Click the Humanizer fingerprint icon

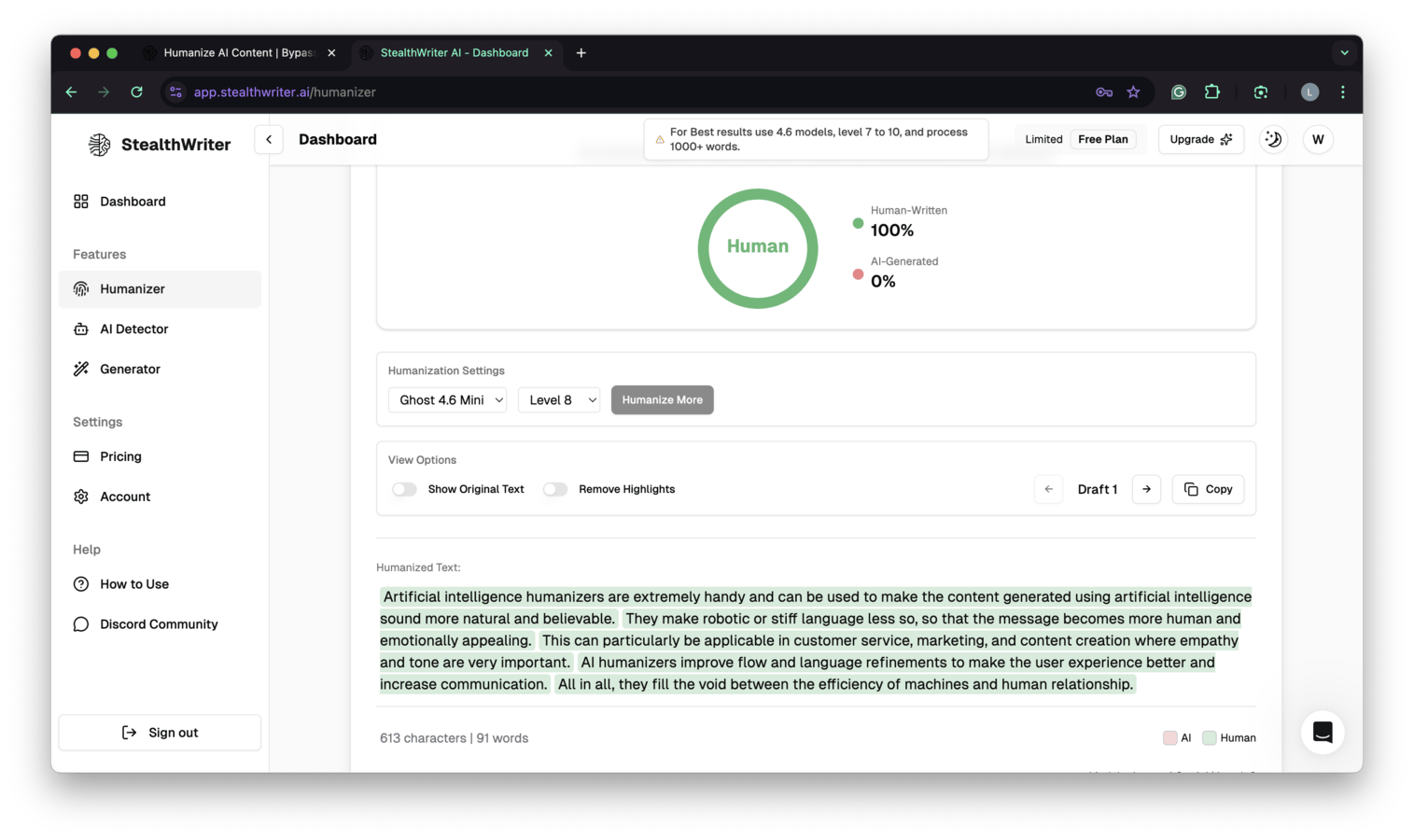81,289
